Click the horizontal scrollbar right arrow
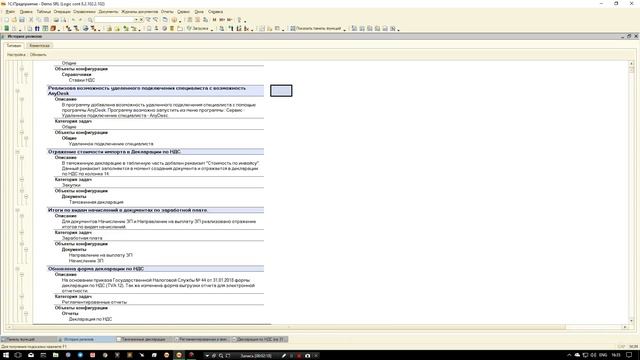Viewport: 640px width, 360px height. 625,327
